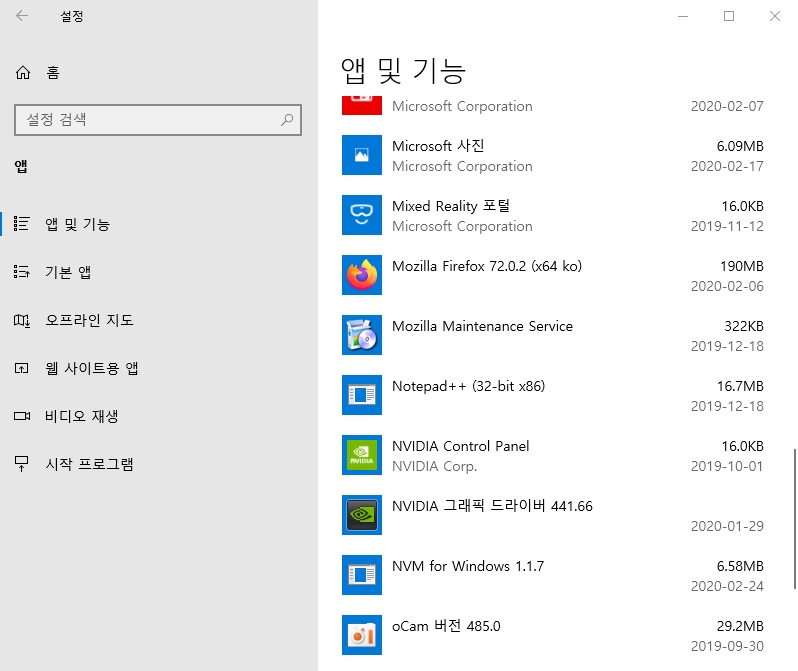The height and width of the screenshot is (671, 798).
Task: Click the 설정 검색 search field
Action: click(x=145, y=120)
